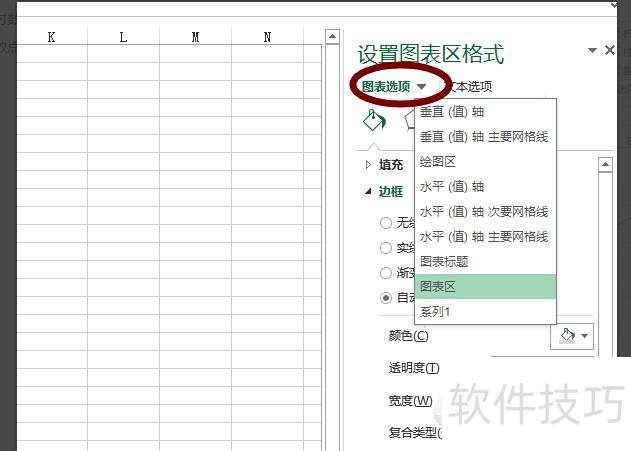Pick 水平 (值) 轴 主要网格线 item
Image resolution: width=631 pixels, height=451 pixels.
pos(485,237)
